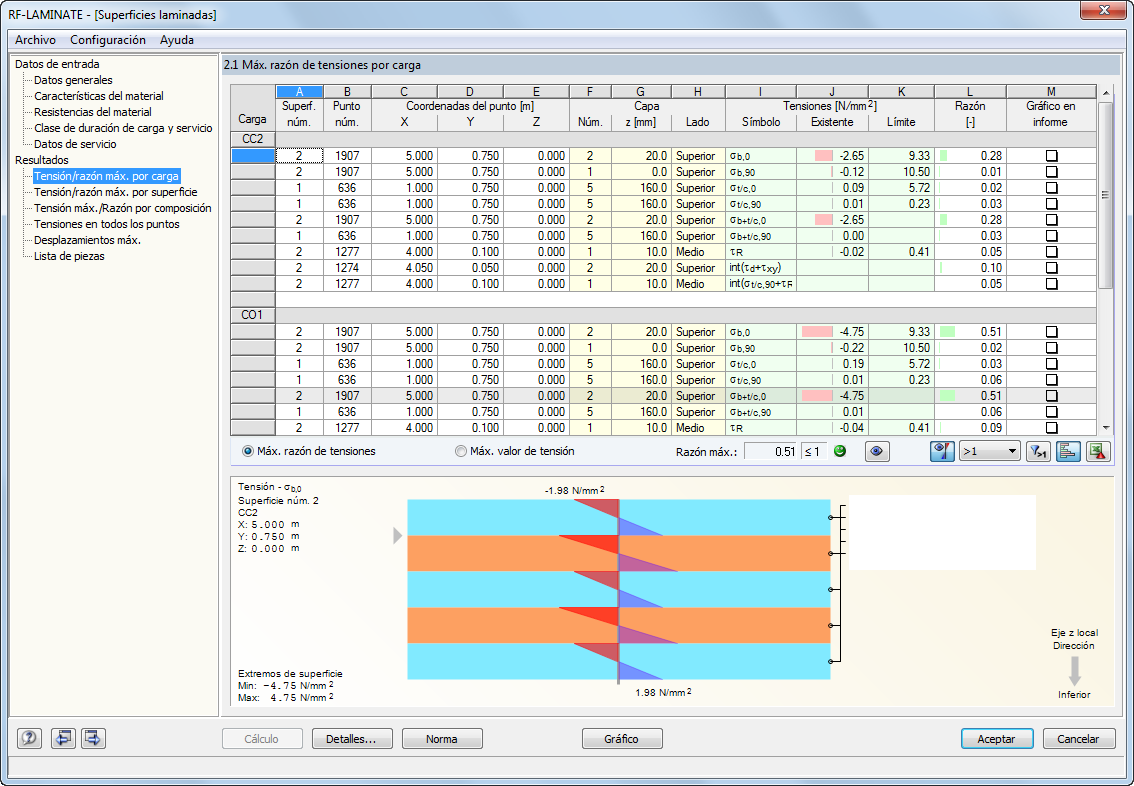This screenshot has width=1134, height=786.
Task: Go to previous module window icon
Action: (64, 738)
